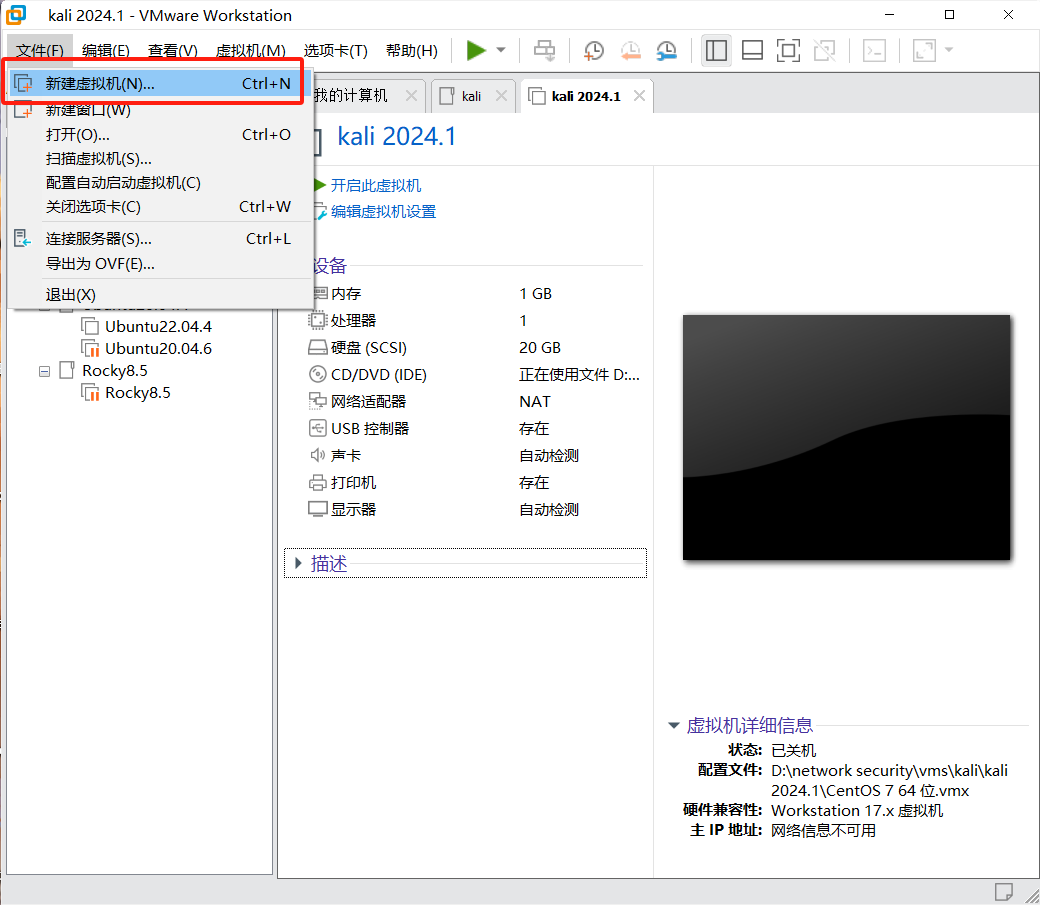This screenshot has height=905, width=1040.
Task: Open the 选项卡(T) menu
Action: point(336,51)
